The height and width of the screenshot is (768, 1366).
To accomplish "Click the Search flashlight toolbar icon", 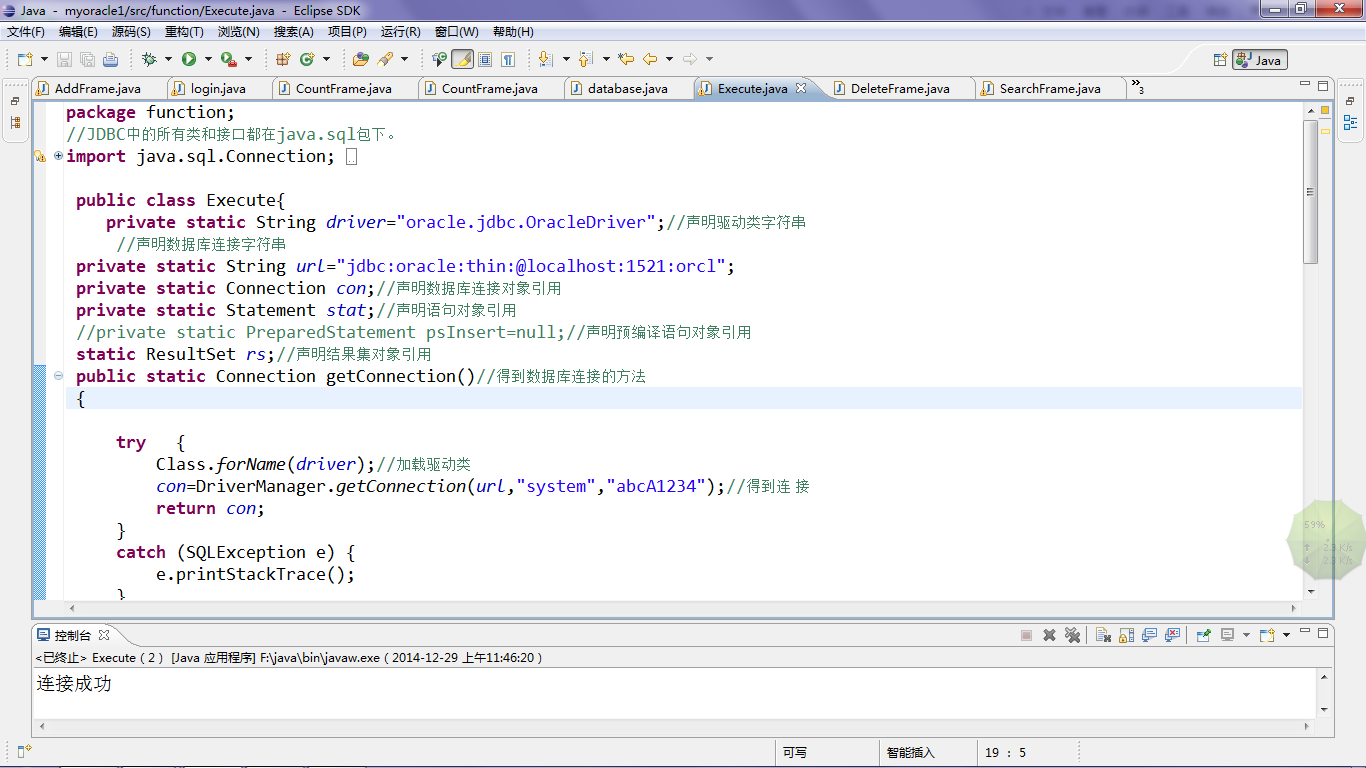I will (385, 59).
